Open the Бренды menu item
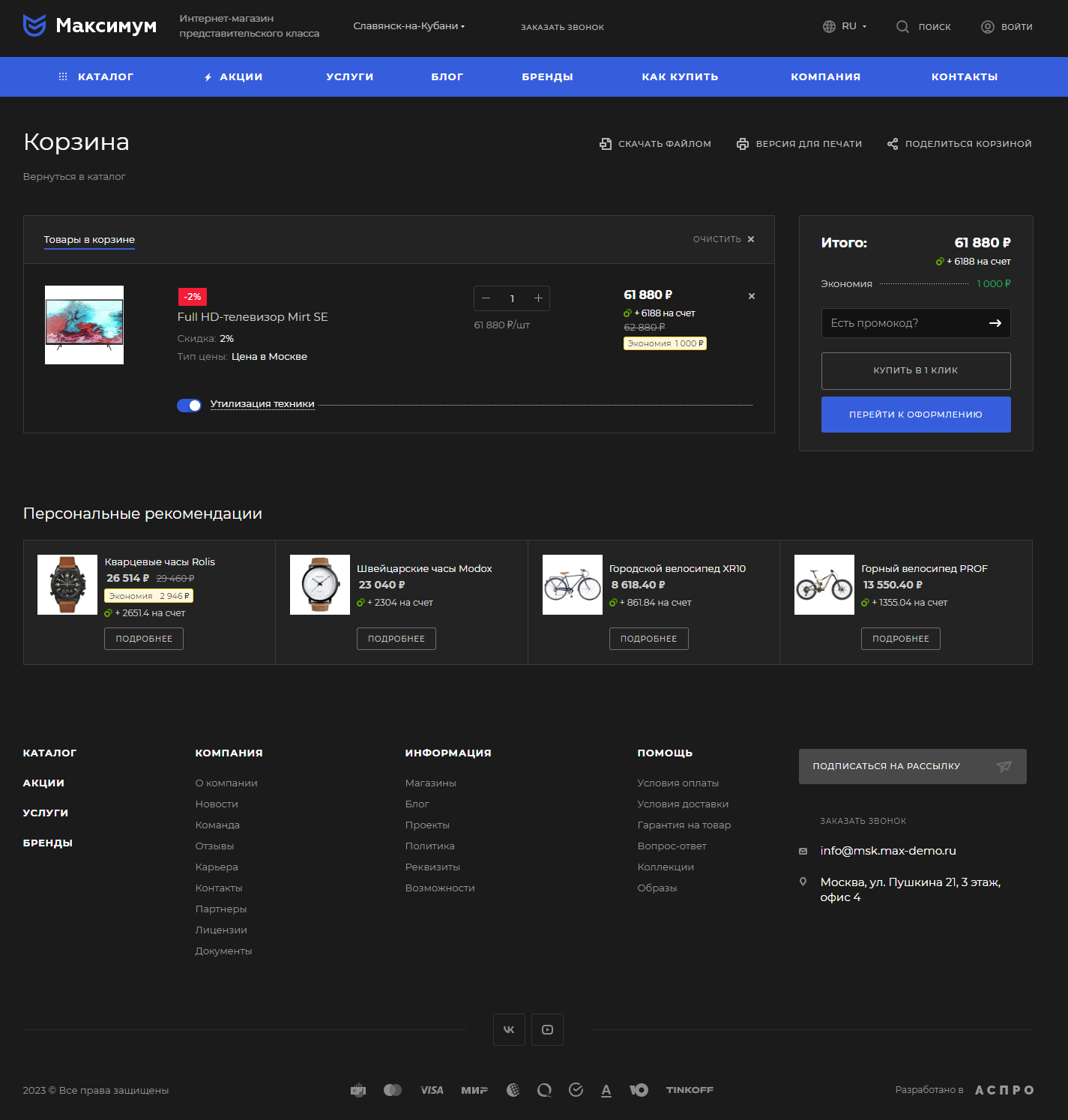The height and width of the screenshot is (1120, 1068). tap(548, 76)
